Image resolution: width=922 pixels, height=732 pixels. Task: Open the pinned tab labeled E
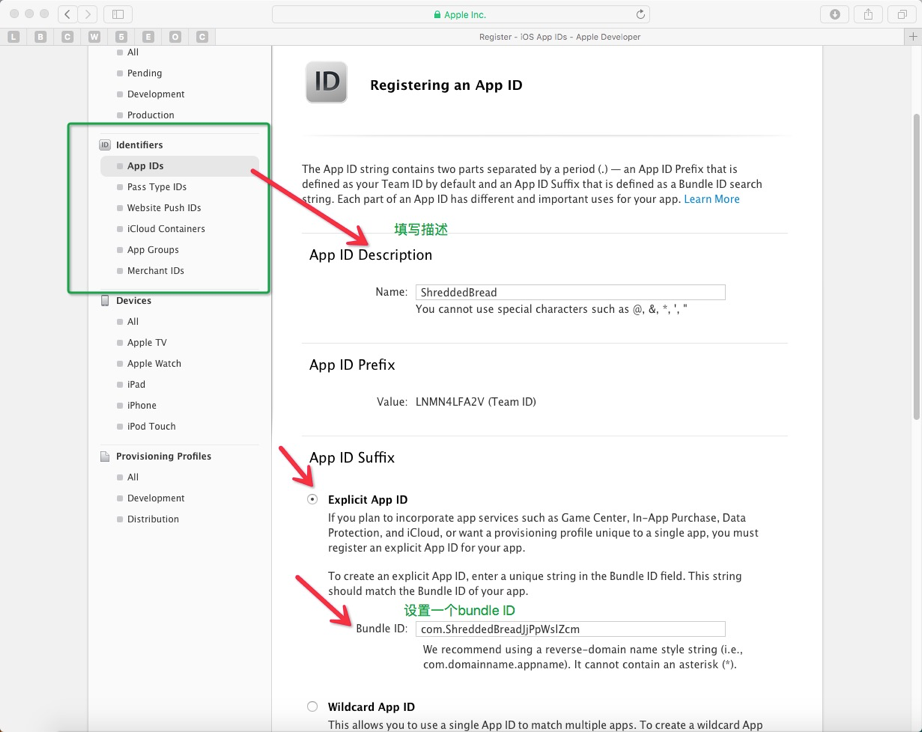pyautogui.click(x=148, y=36)
